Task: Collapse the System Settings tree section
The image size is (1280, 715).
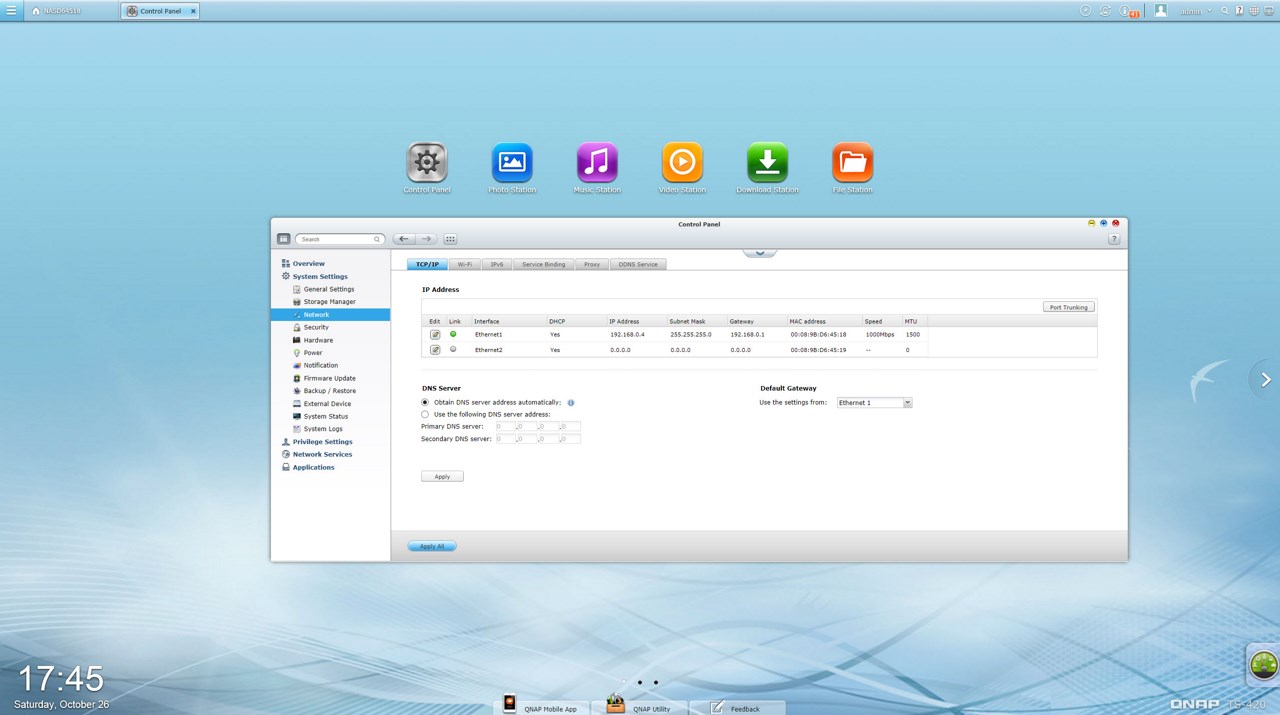Action: (320, 276)
